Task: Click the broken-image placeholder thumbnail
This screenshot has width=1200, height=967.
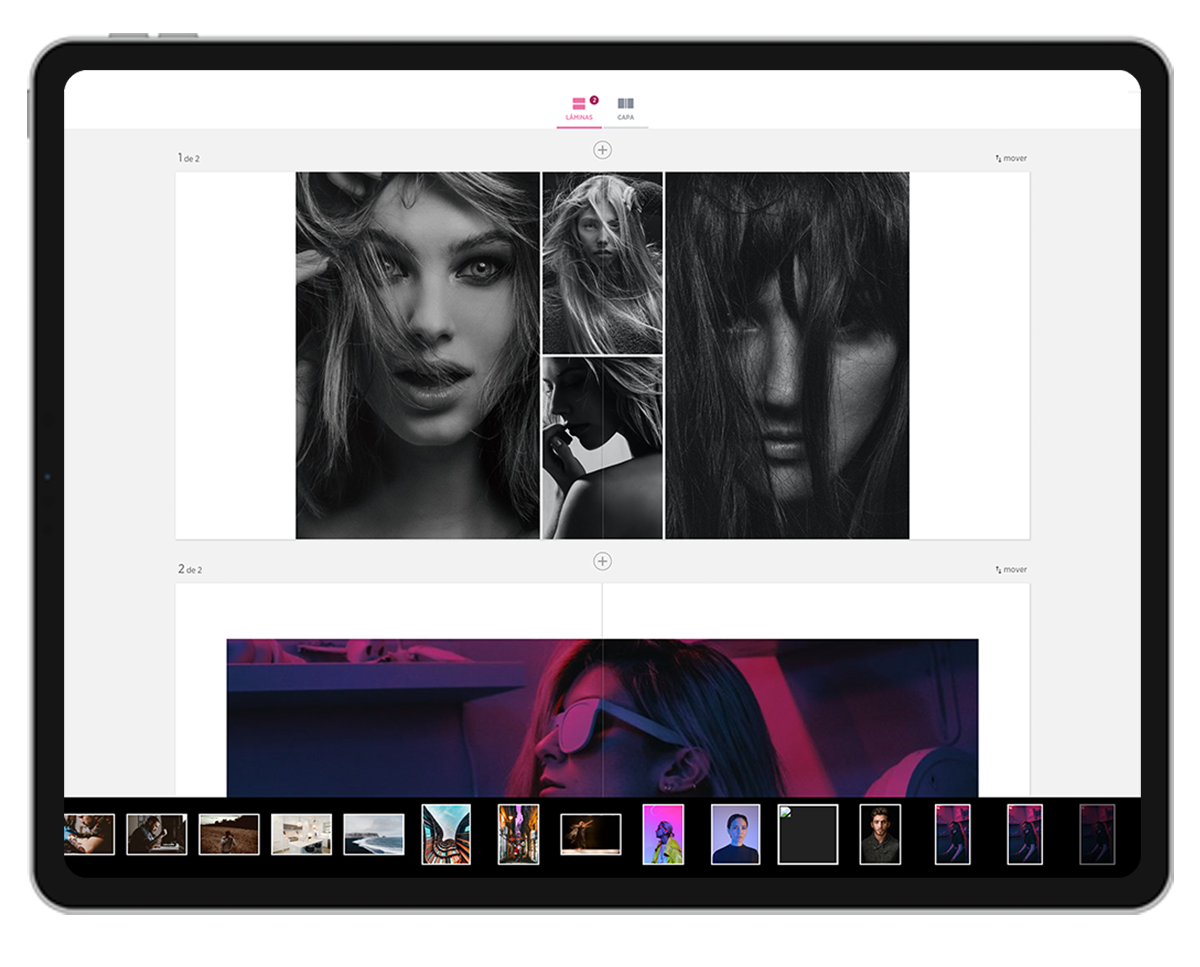Action: 808,834
